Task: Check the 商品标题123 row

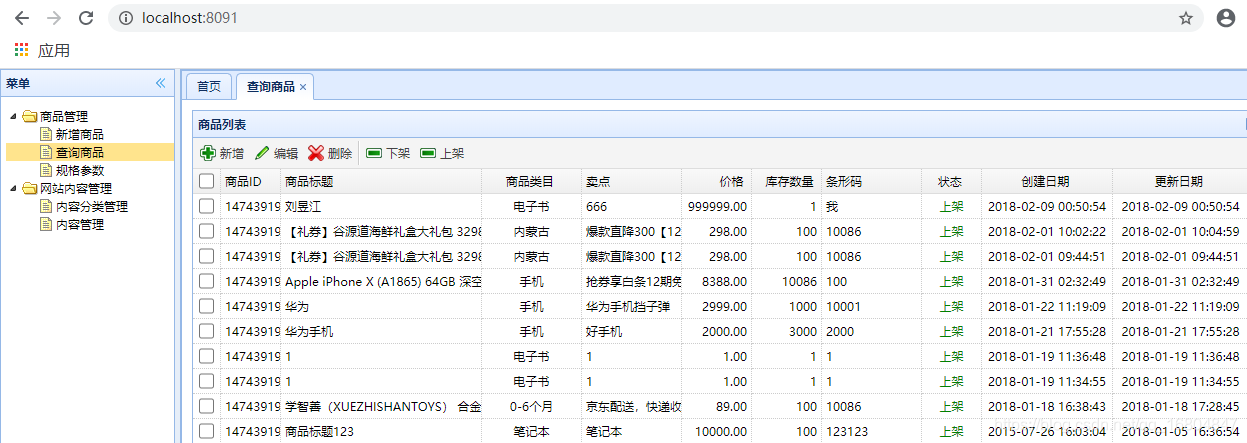Action: [206, 431]
